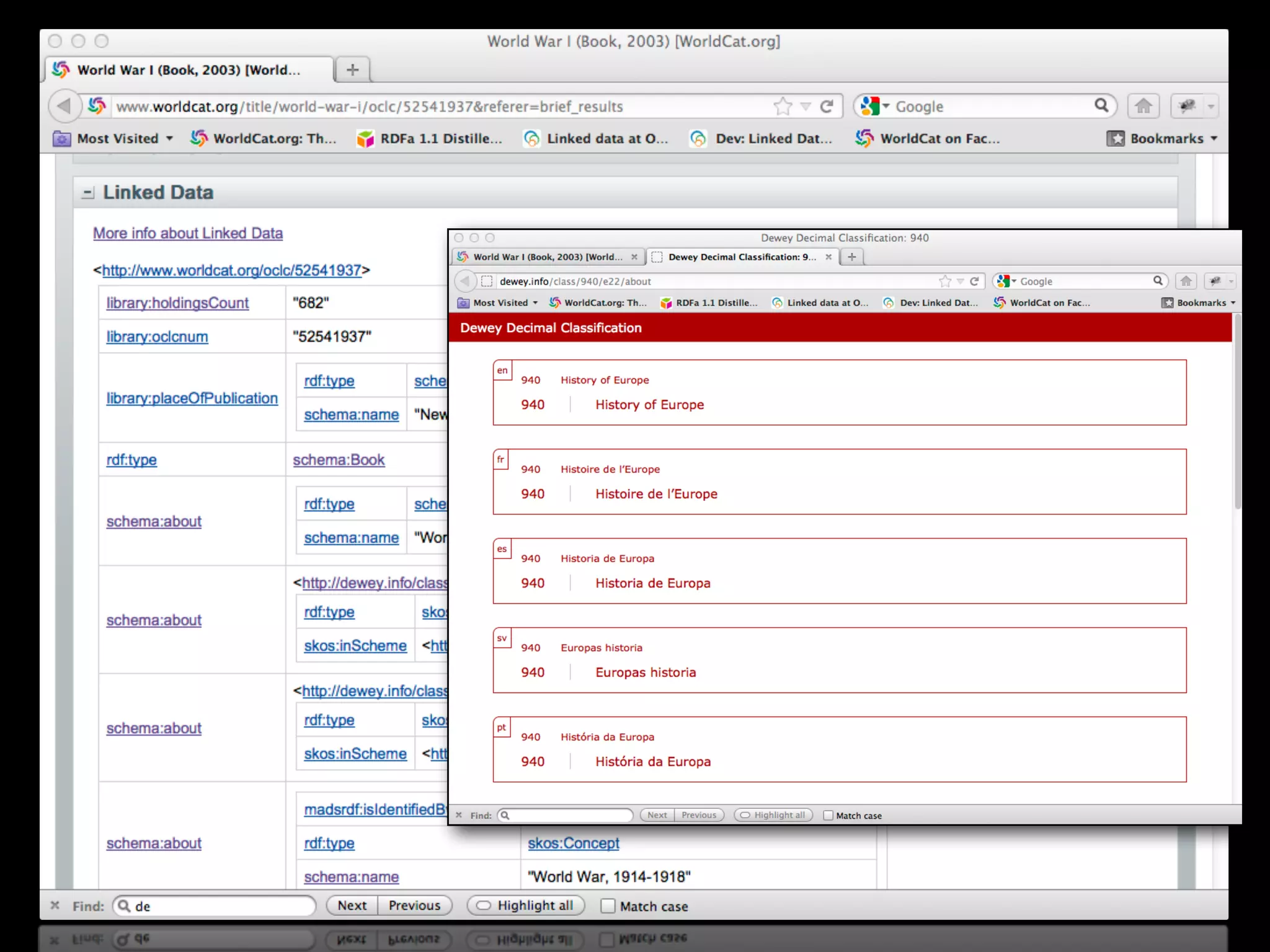Collapse the Linked Data section
Image resolution: width=1270 pixels, height=952 pixels.
(88, 193)
